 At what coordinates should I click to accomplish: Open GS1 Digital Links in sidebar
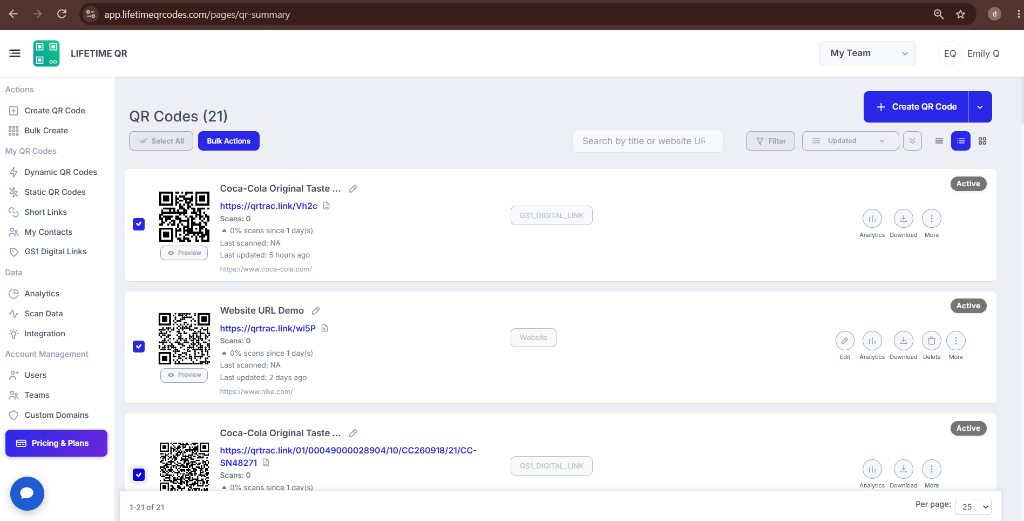pyautogui.click(x=56, y=251)
